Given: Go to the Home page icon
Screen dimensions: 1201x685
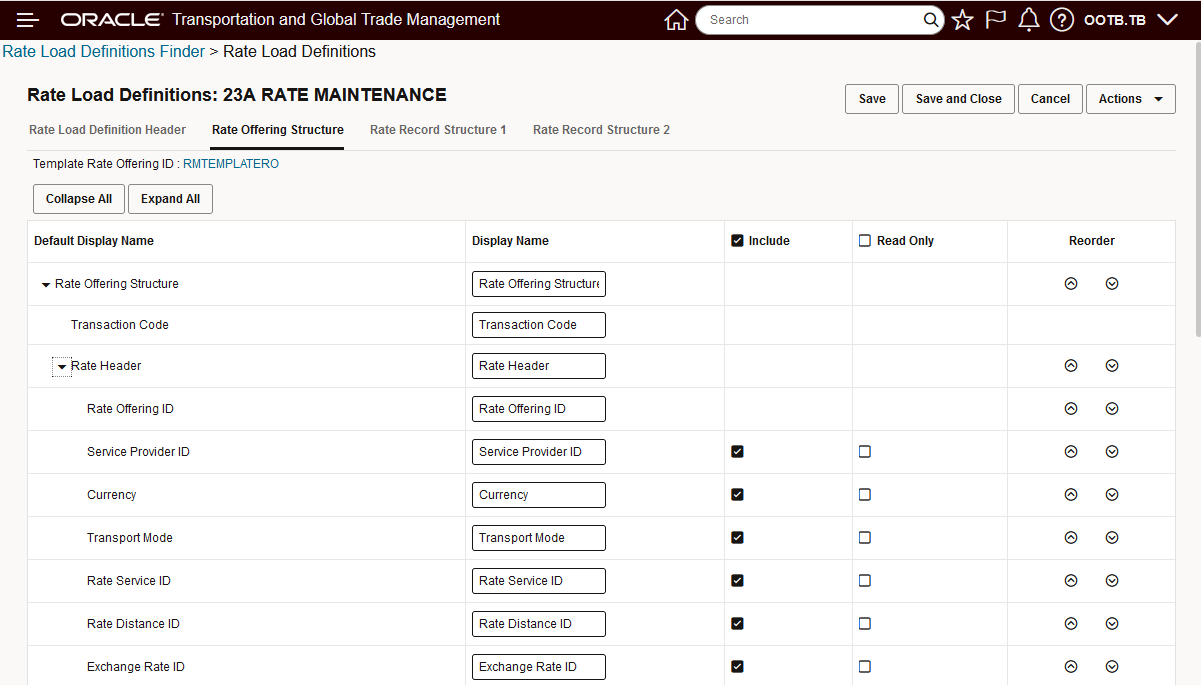Looking at the screenshot, I should pyautogui.click(x=676, y=20).
